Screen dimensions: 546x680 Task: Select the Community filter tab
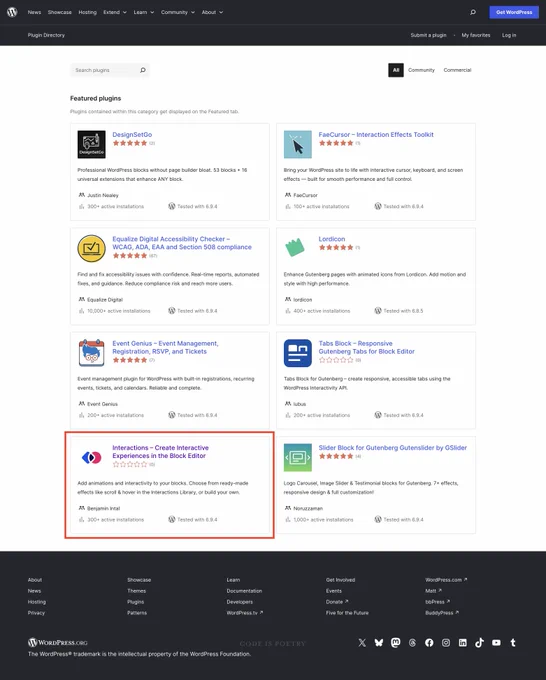421,70
